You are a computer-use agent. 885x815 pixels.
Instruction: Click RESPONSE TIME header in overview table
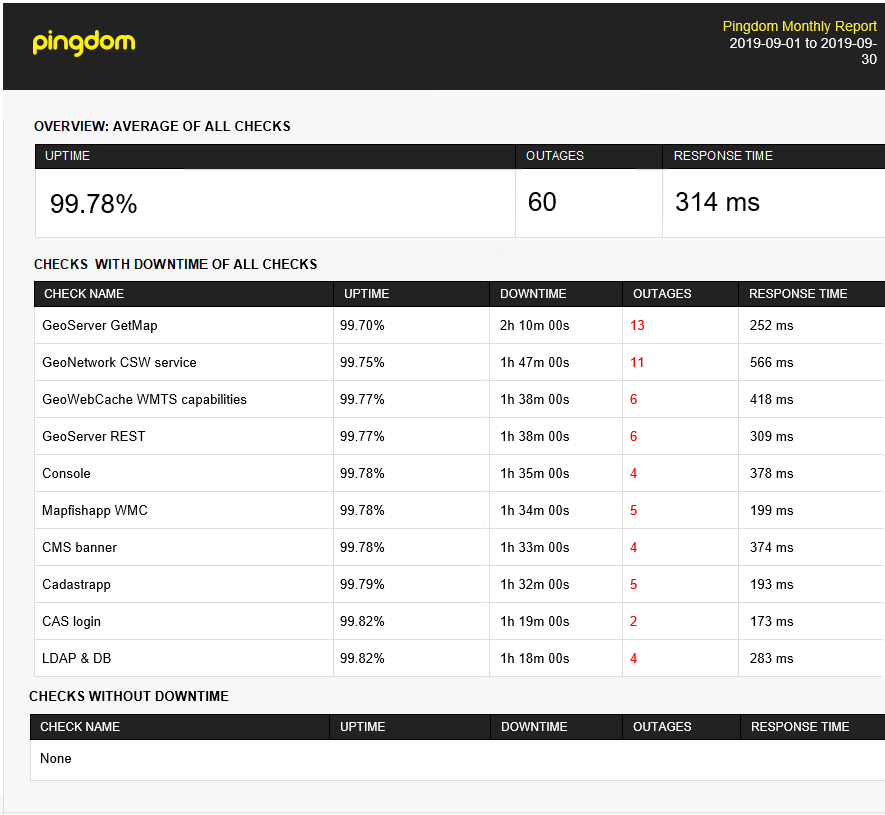723,156
